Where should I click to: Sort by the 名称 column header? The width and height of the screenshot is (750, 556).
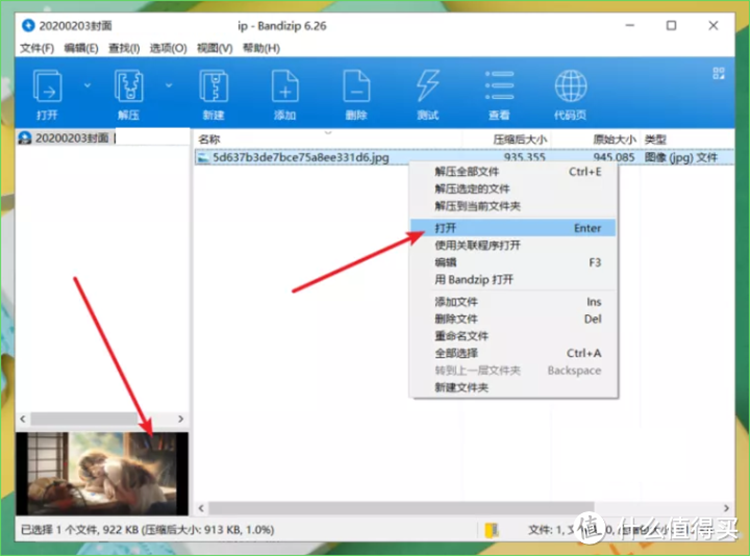point(209,139)
